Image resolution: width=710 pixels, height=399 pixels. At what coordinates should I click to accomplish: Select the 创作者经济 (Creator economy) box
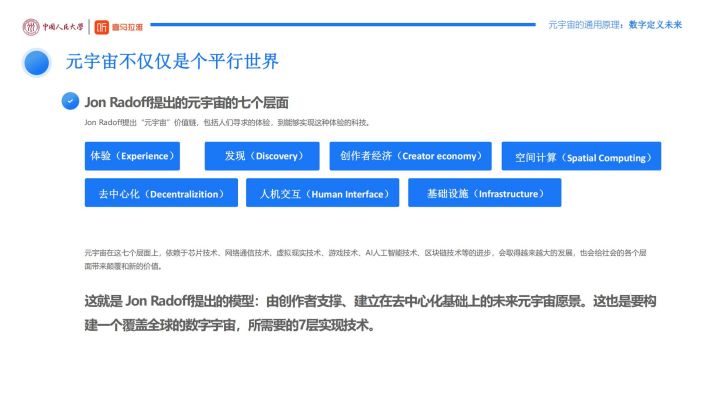coord(410,156)
